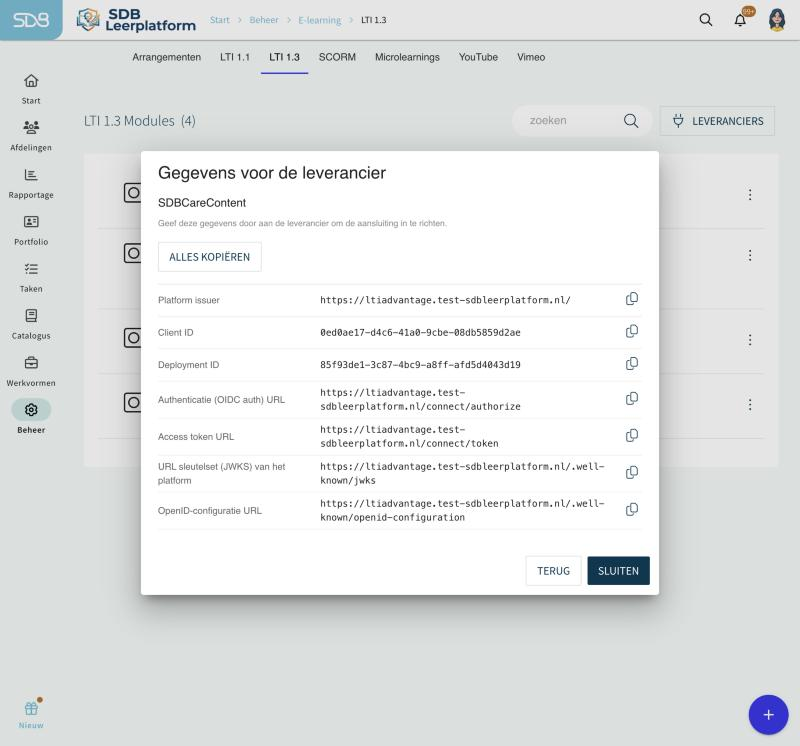Select the Client ID value text

click(420, 333)
